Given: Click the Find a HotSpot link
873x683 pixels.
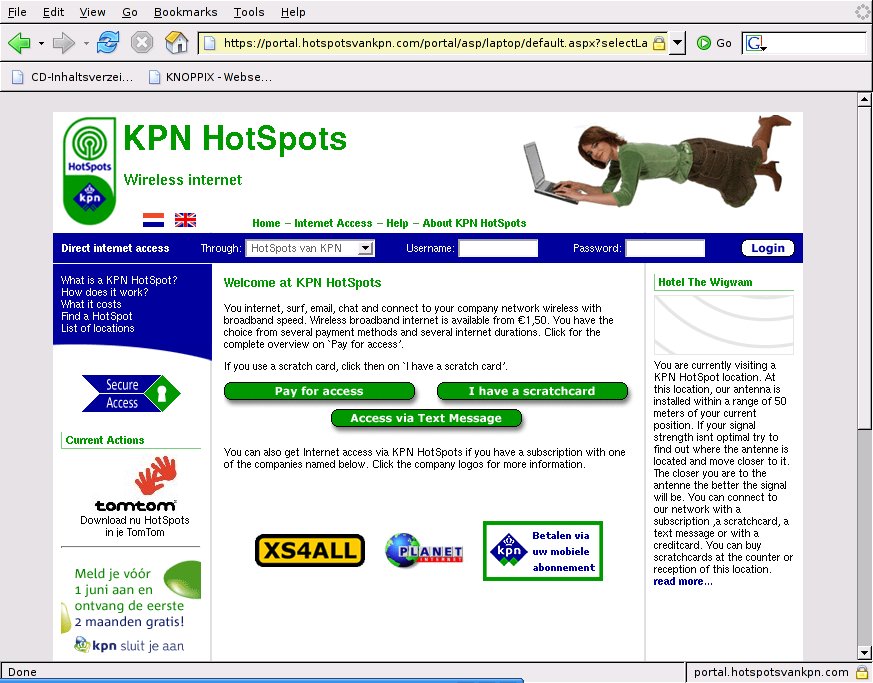Looking at the screenshot, I should [97, 316].
